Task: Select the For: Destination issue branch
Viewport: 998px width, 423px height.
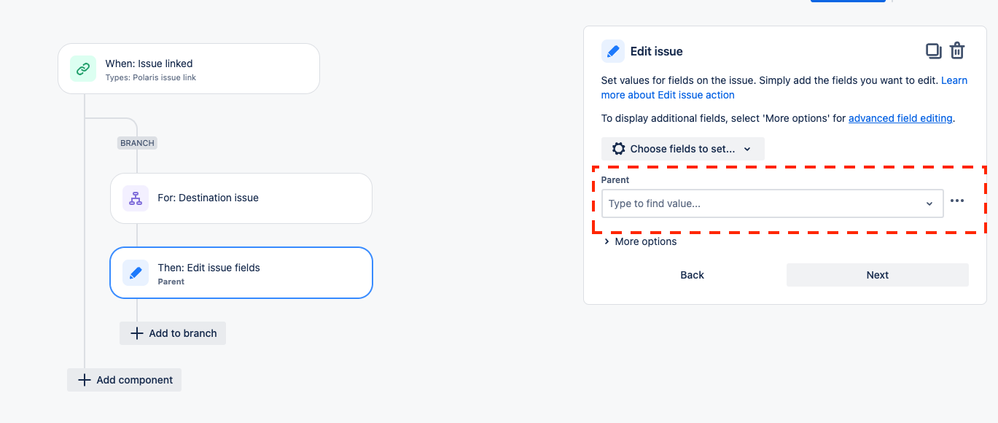Action: (x=241, y=198)
